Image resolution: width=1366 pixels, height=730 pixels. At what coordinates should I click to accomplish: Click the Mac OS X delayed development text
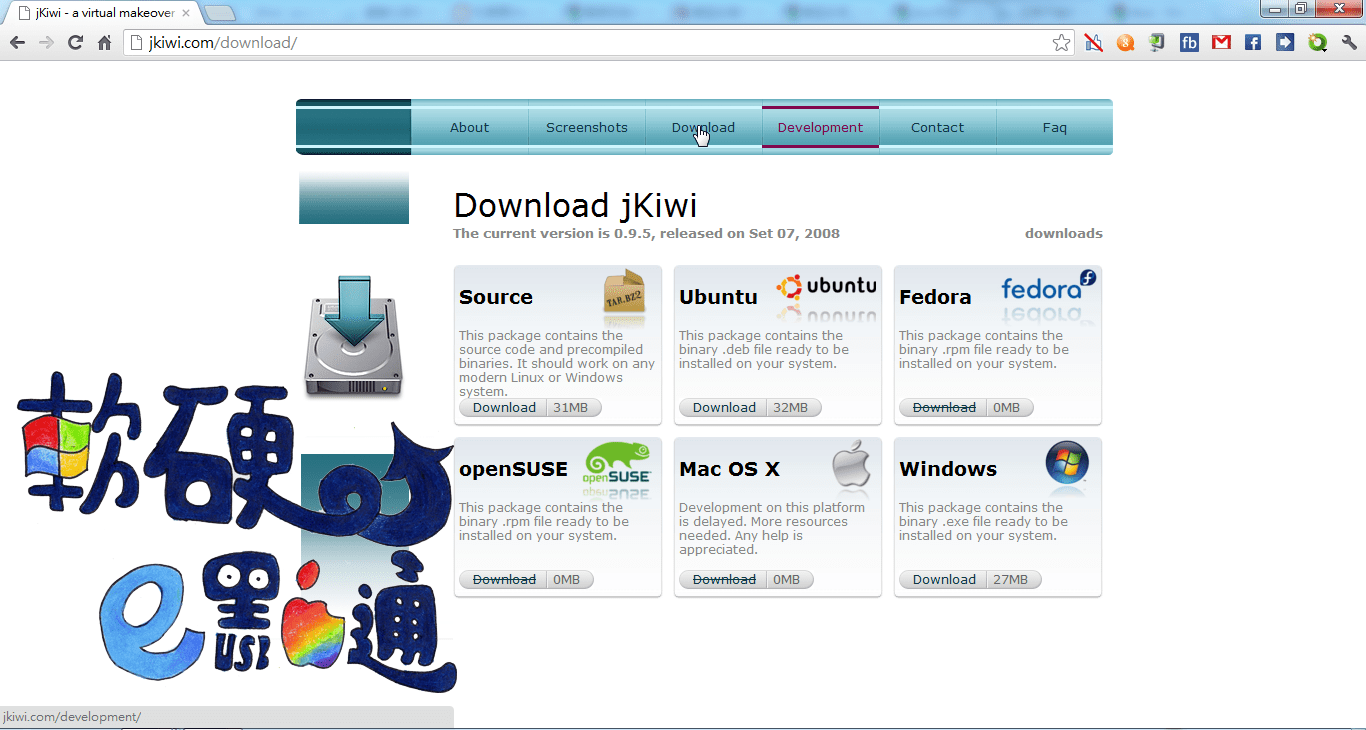click(x=763, y=528)
